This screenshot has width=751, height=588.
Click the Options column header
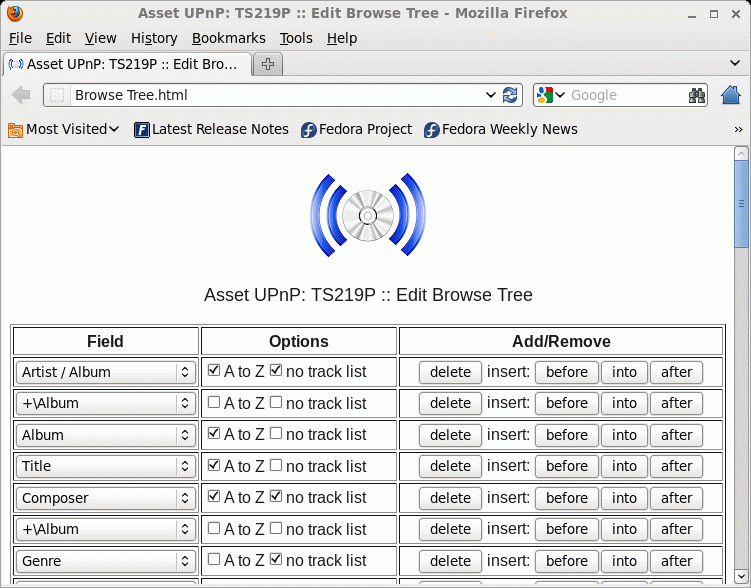(299, 341)
